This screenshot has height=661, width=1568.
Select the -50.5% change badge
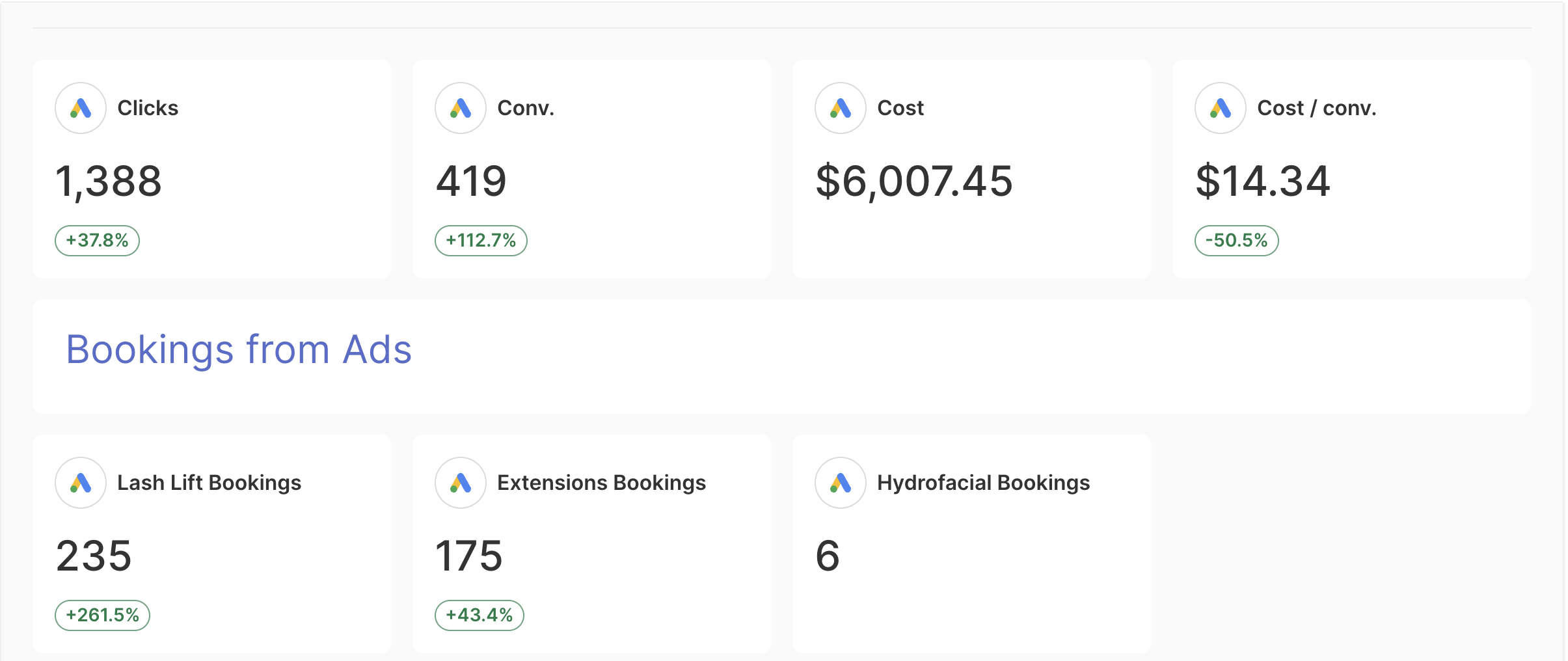(1236, 241)
